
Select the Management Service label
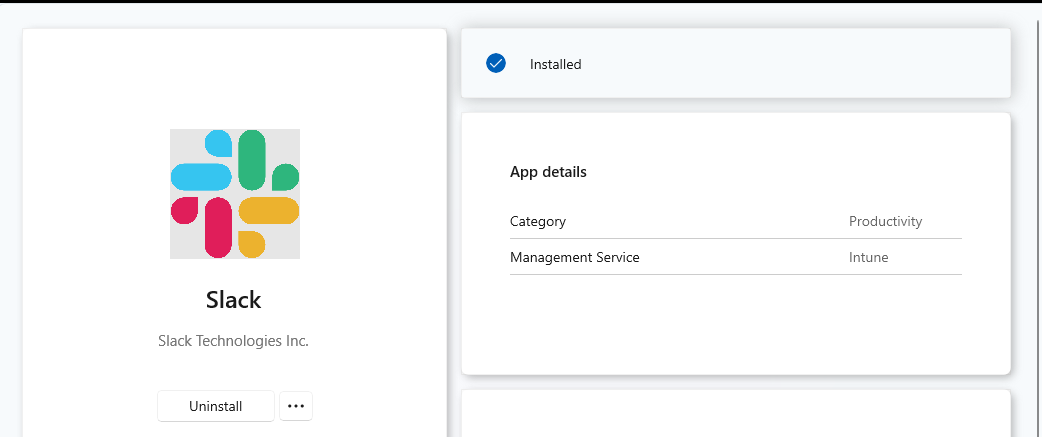click(x=575, y=257)
